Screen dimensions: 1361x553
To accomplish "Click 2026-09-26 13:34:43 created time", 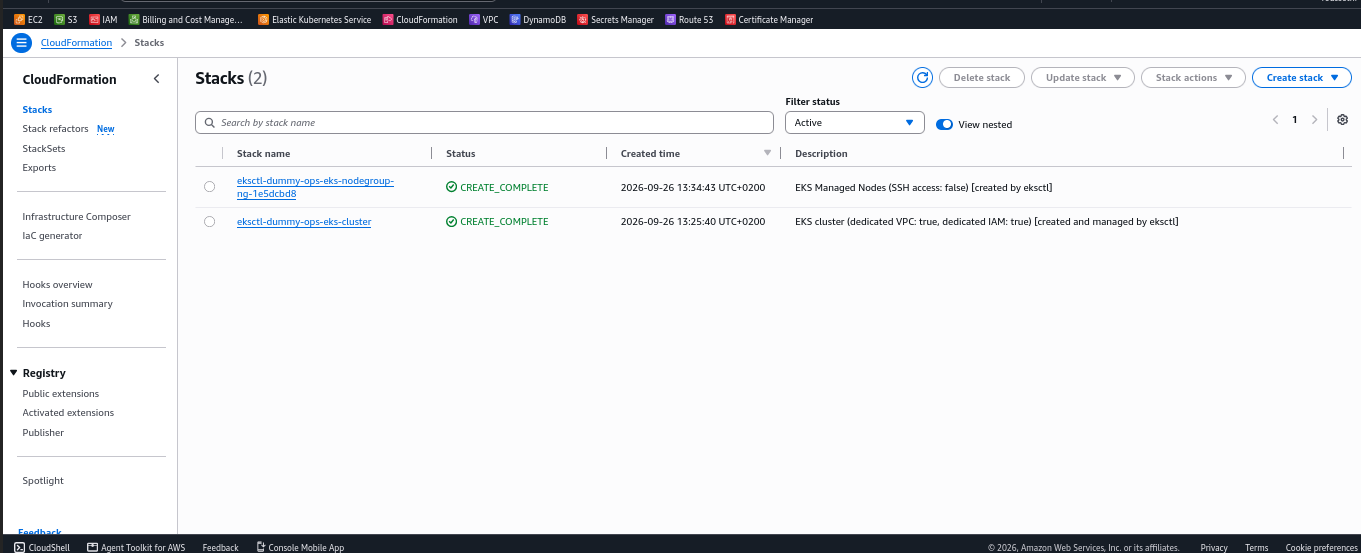I will (693, 187).
